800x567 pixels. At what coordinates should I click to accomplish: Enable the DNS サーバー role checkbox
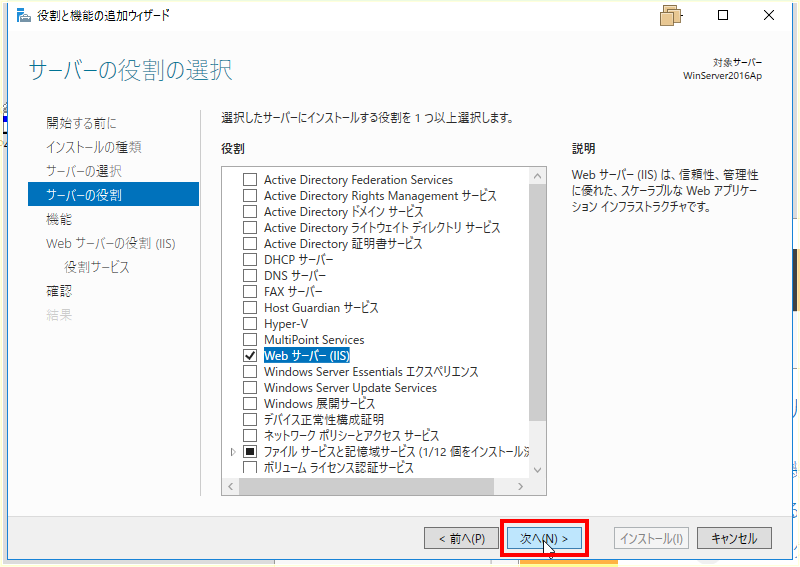coord(250,276)
